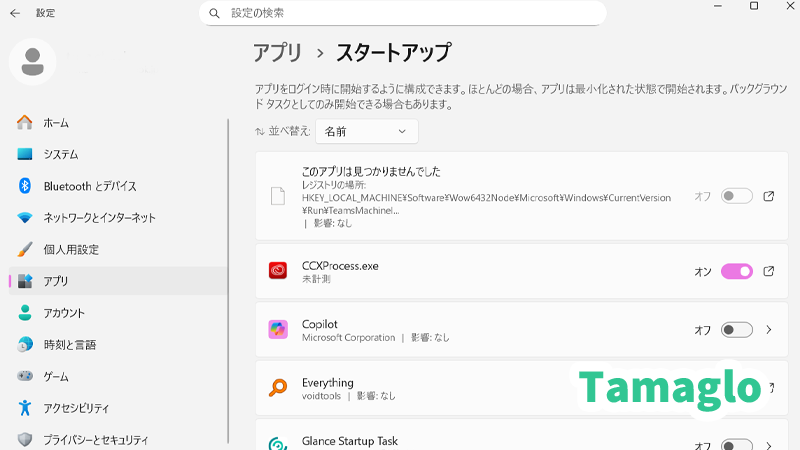Click the システム monitor icon
The height and width of the screenshot is (450, 800).
coord(24,154)
